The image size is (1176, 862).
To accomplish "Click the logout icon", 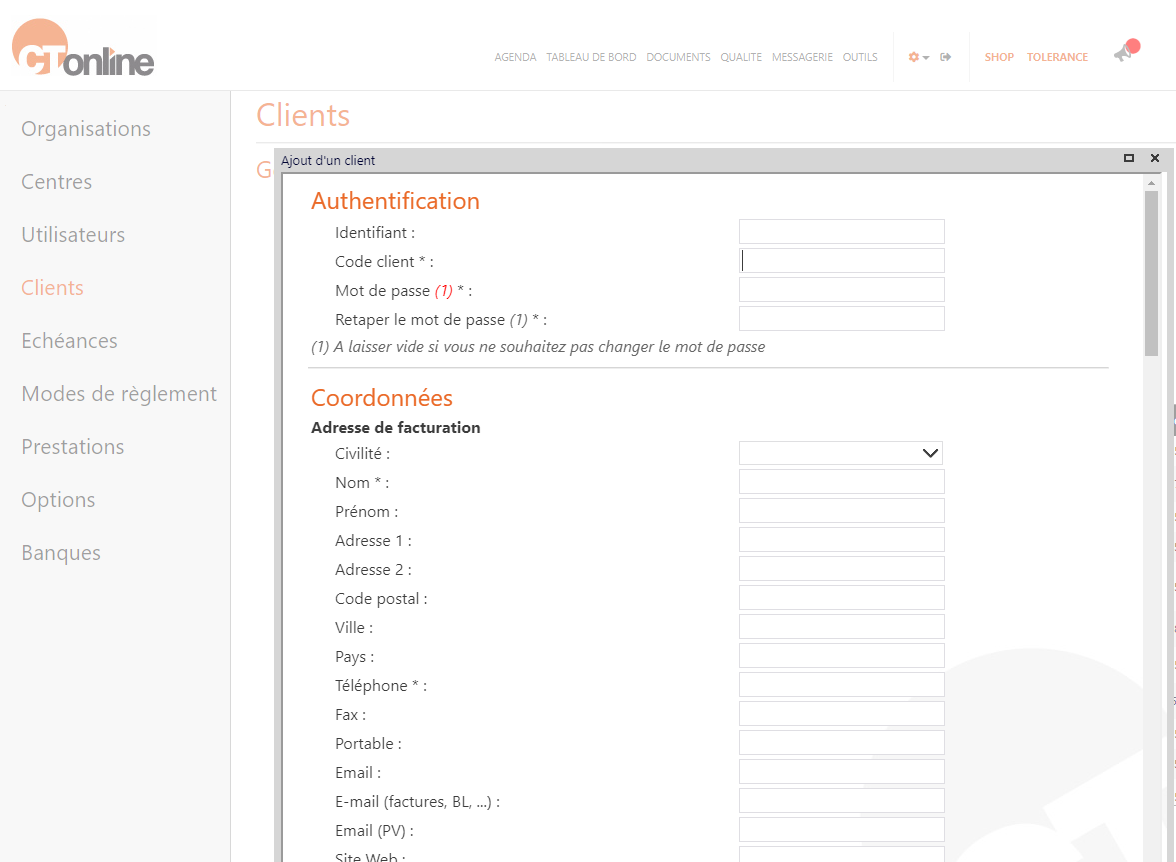I will point(945,57).
